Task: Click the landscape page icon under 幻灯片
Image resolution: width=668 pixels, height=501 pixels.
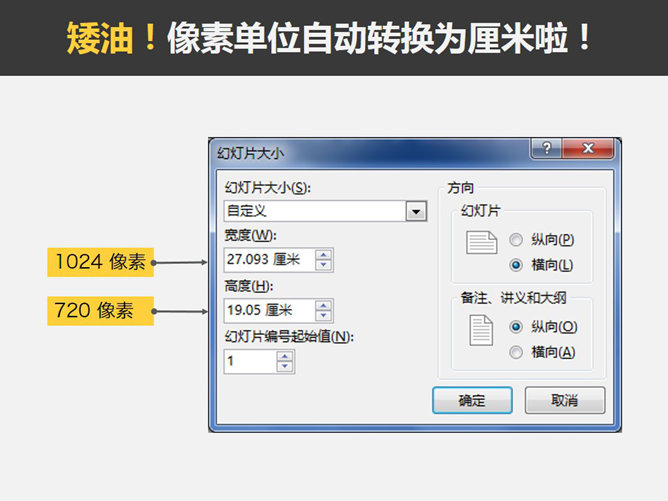Action: [483, 243]
